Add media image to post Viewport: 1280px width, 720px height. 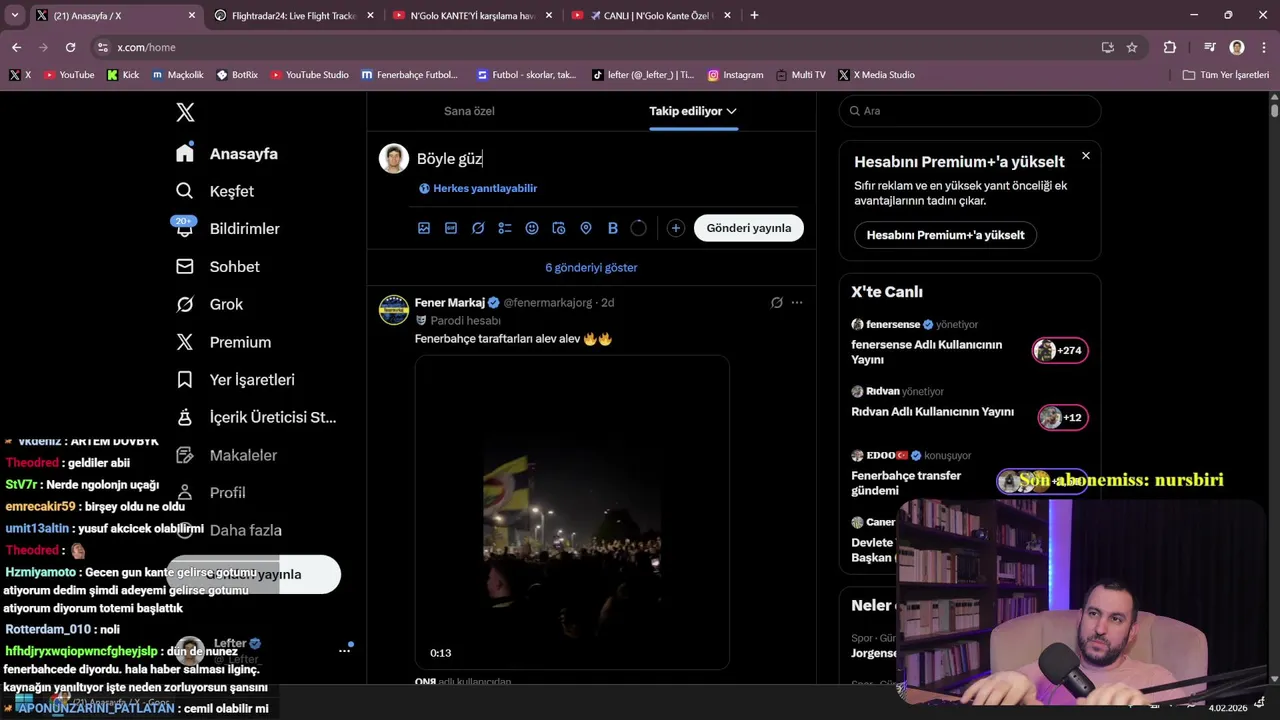click(x=424, y=228)
